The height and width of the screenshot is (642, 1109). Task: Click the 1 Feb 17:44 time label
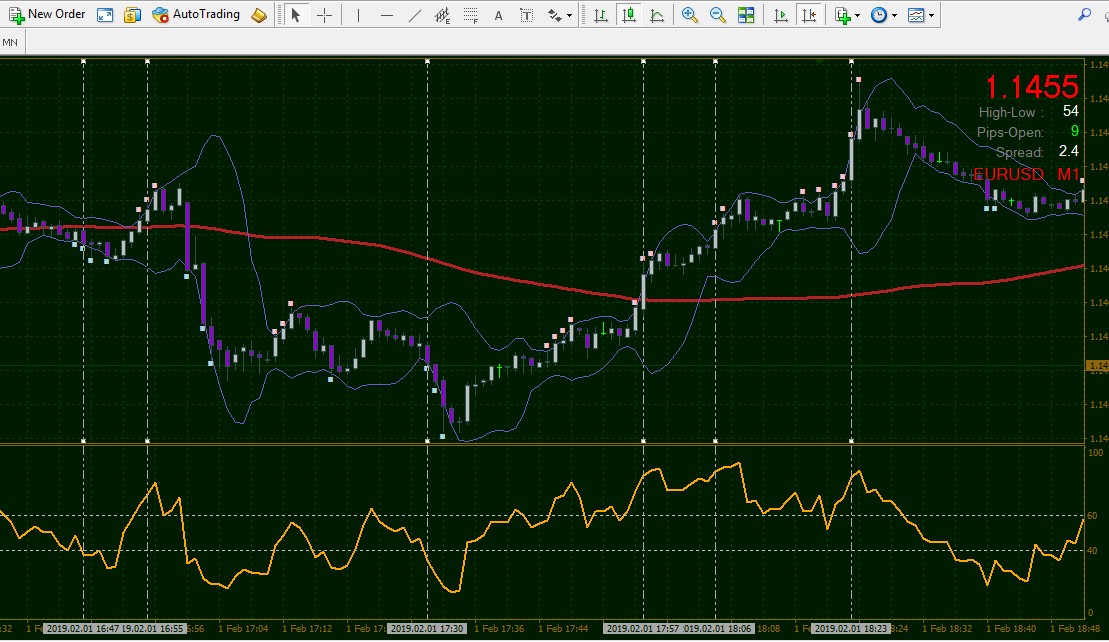tap(563, 628)
